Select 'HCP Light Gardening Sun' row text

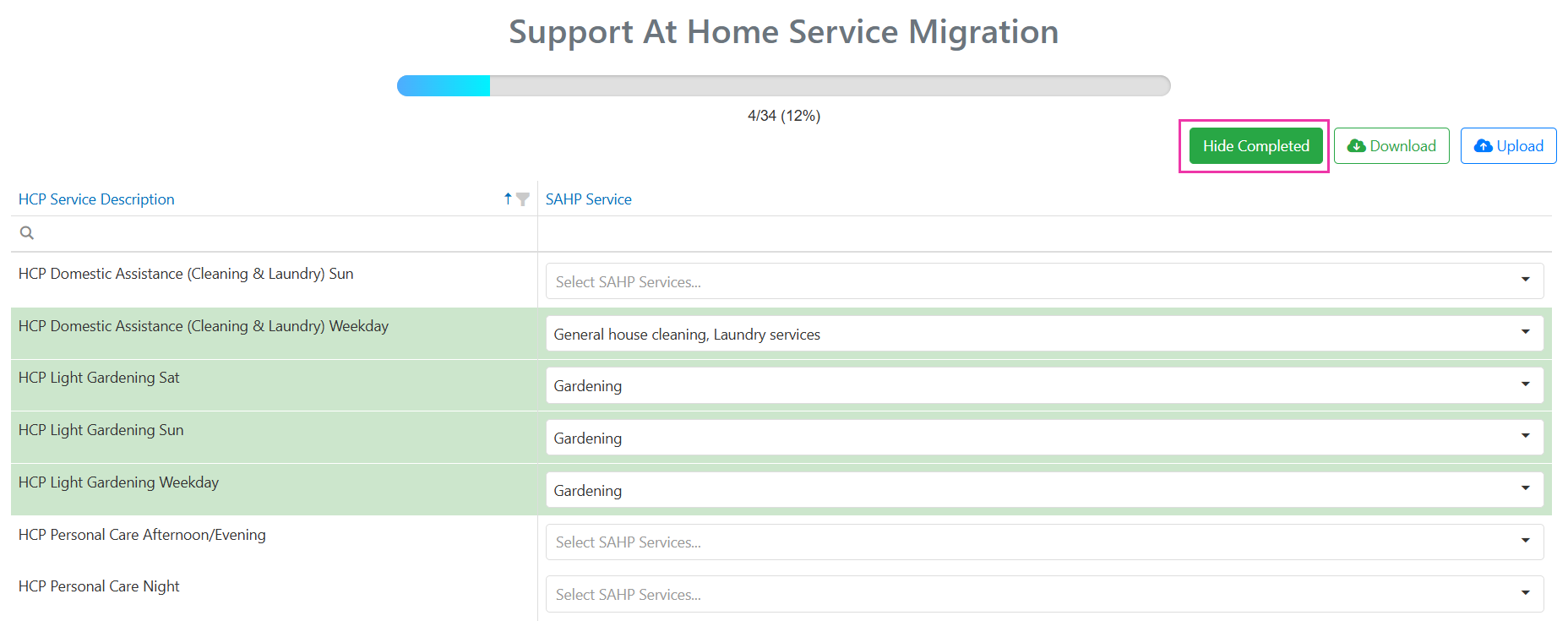[101, 430]
